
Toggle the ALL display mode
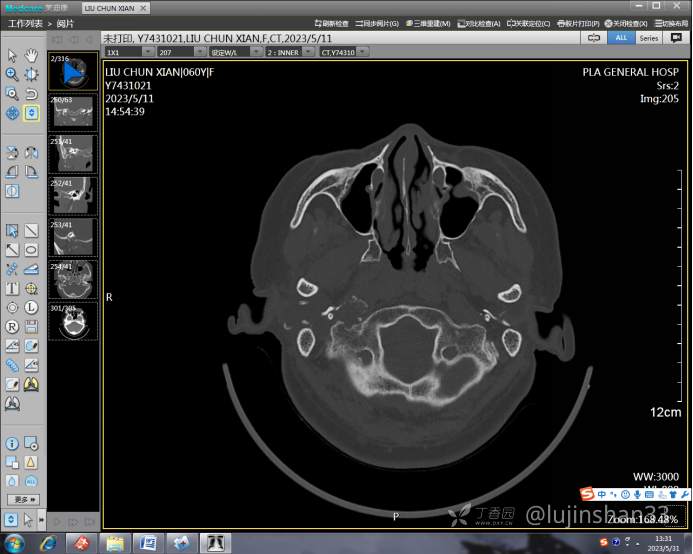pyautogui.click(x=621, y=37)
